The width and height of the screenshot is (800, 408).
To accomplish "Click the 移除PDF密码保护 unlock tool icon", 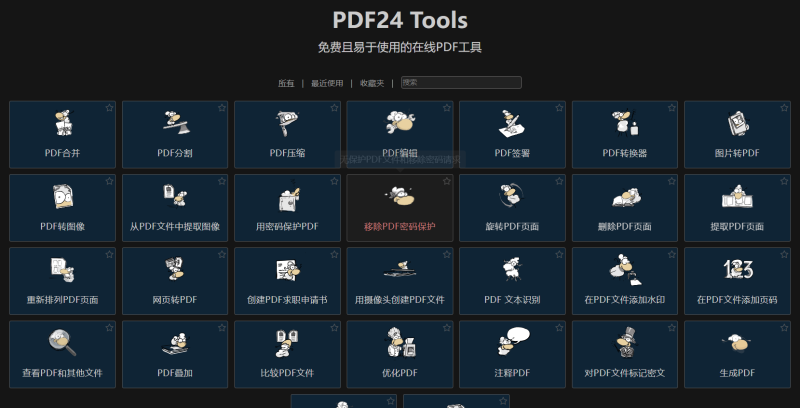I will point(400,196).
